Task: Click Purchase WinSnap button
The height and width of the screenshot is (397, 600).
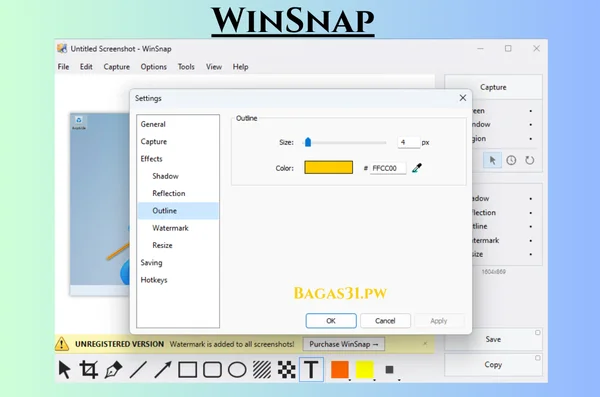Action: tap(344, 344)
